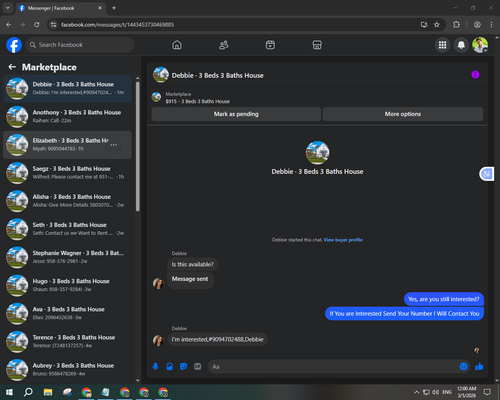Send a thumbs up like
The width and height of the screenshot is (500, 400).
pos(479,367)
